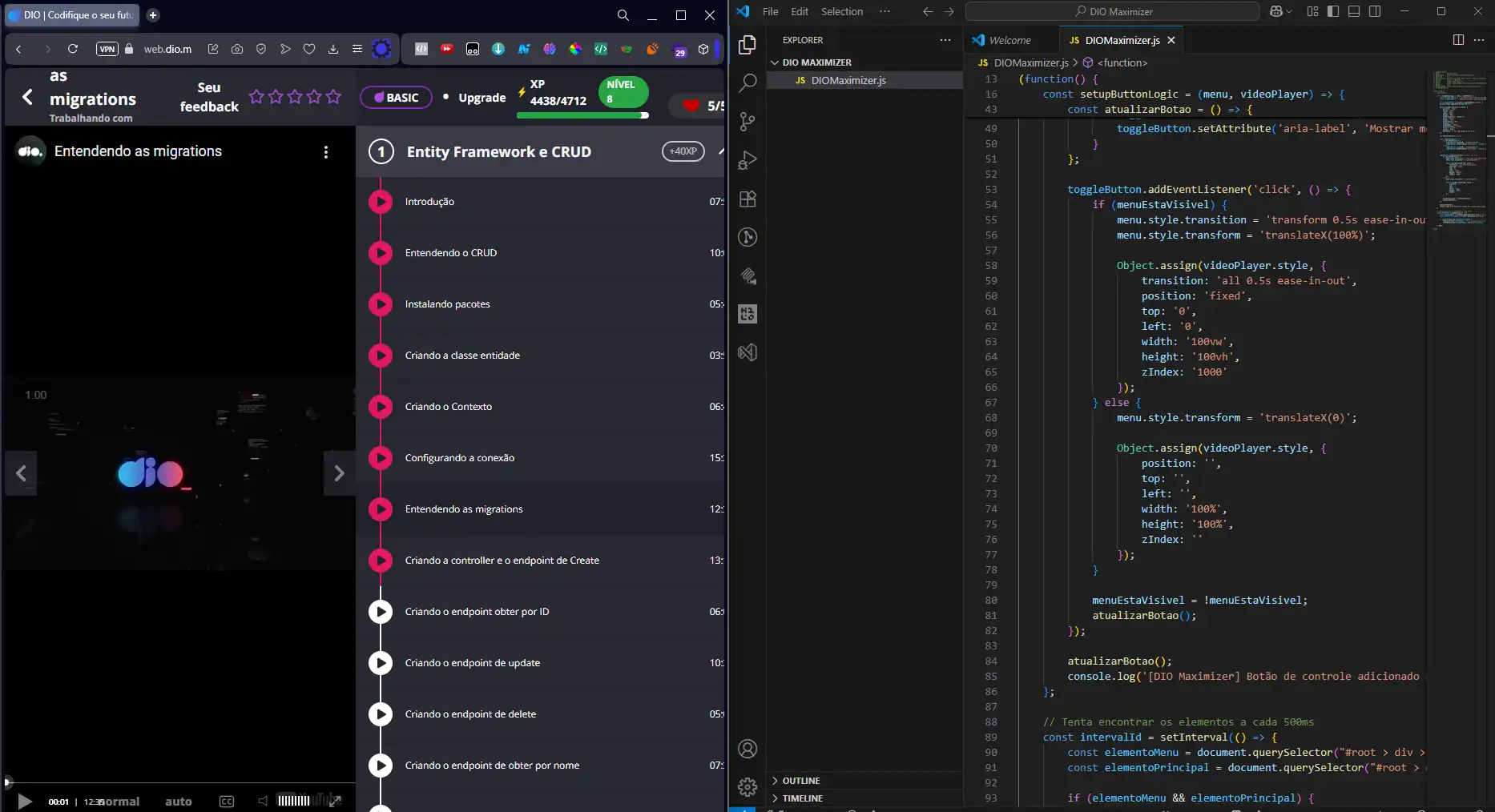The width and height of the screenshot is (1495, 812).
Task: Open browser extensions cube icon
Action: 703,49
